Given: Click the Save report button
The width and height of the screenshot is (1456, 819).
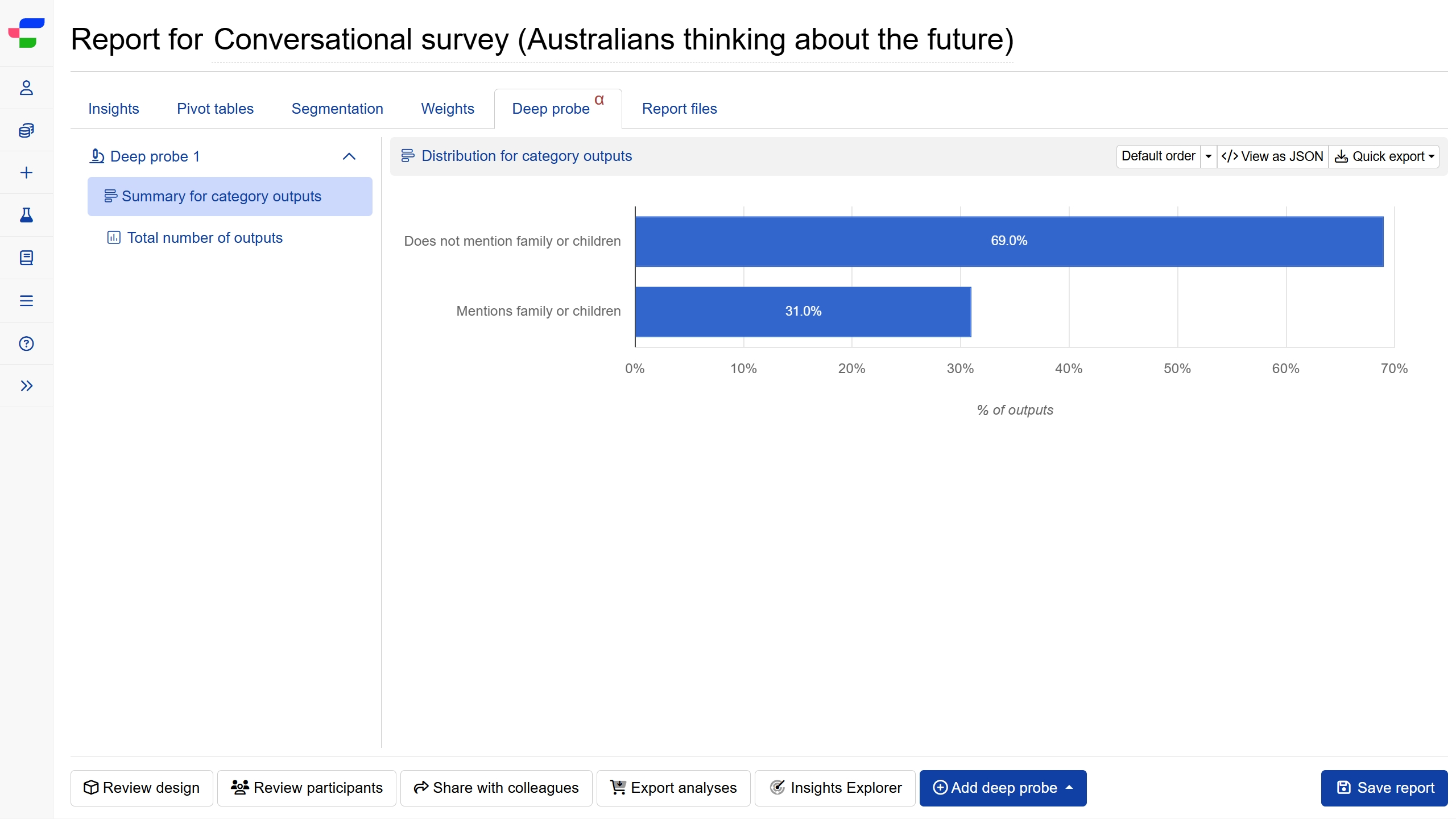Looking at the screenshot, I should pos(1384,788).
